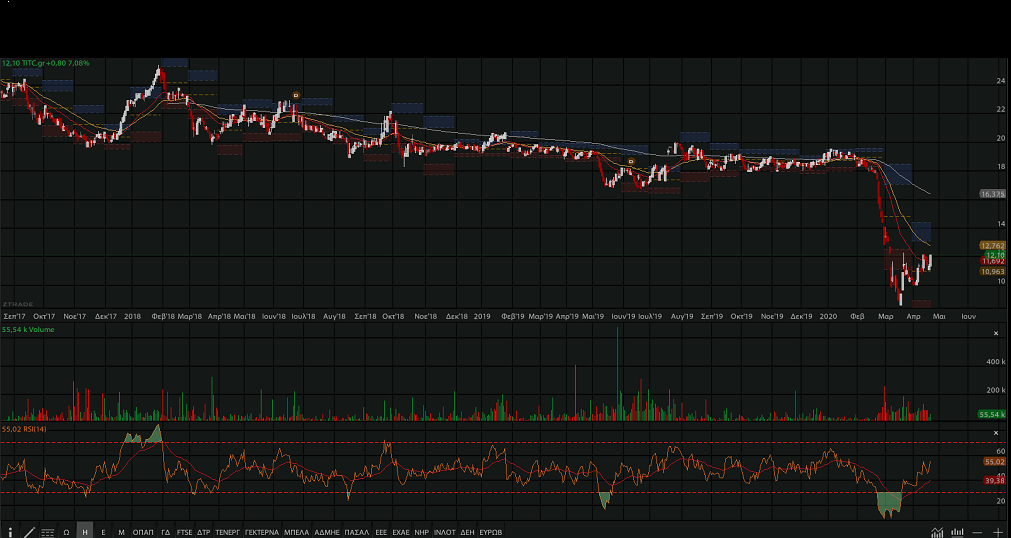Click the info "i" icon in bottom toolbar
This screenshot has width=1011, height=538.
pyautogui.click(x=10, y=532)
